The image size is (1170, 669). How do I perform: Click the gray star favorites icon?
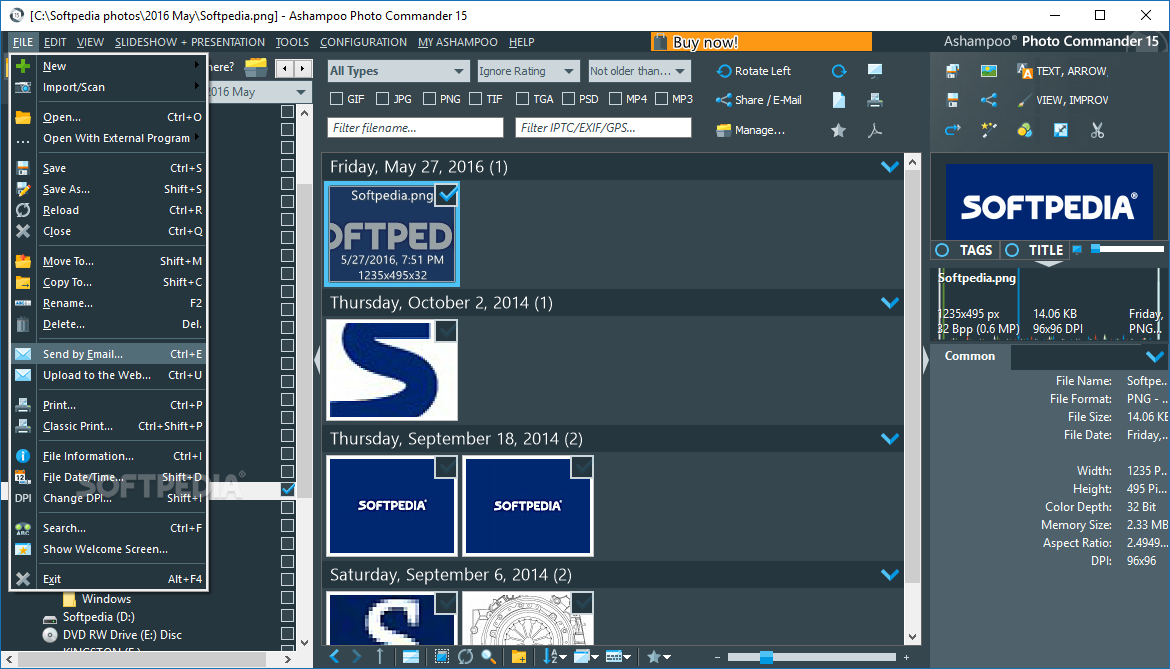click(x=839, y=131)
